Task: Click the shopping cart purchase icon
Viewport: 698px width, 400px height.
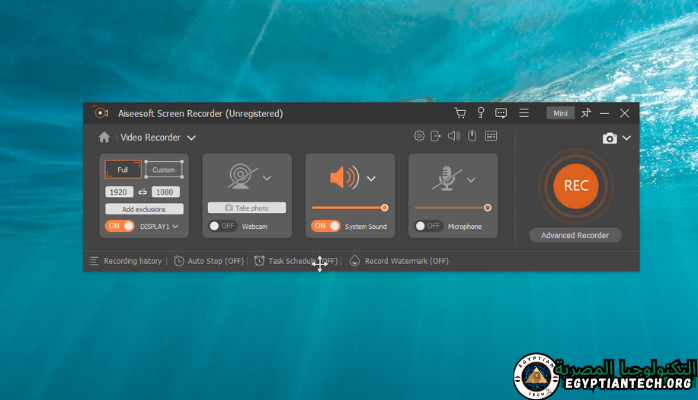Action: click(460, 114)
